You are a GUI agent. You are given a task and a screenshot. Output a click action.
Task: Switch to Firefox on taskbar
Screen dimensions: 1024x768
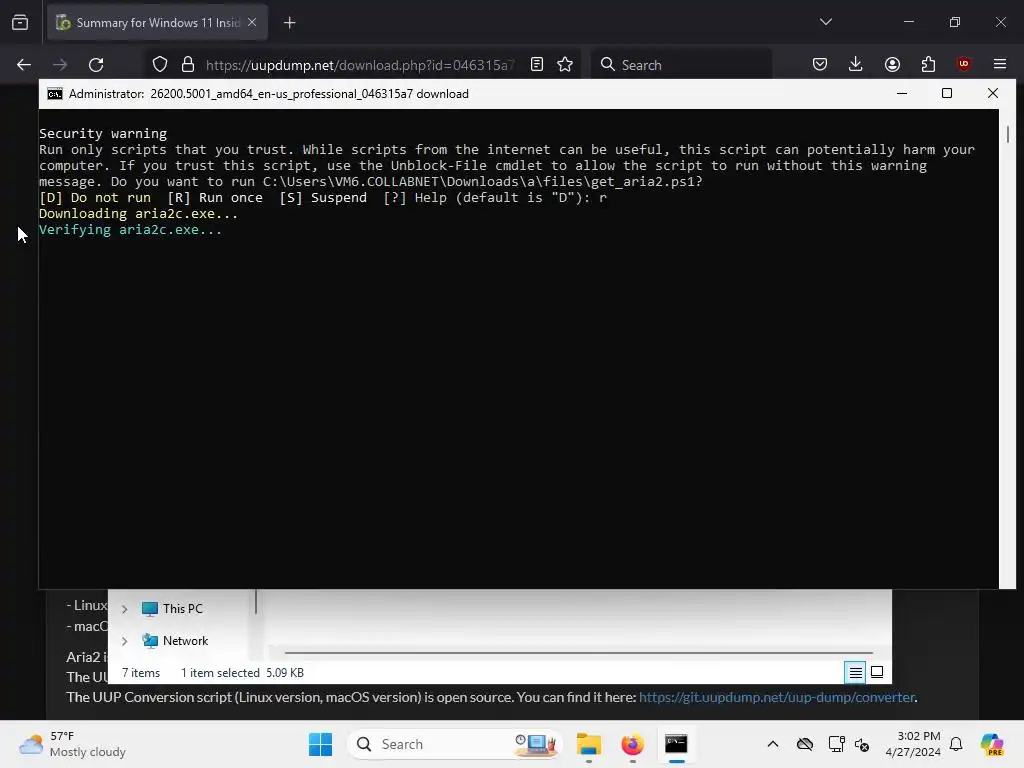pos(632,744)
